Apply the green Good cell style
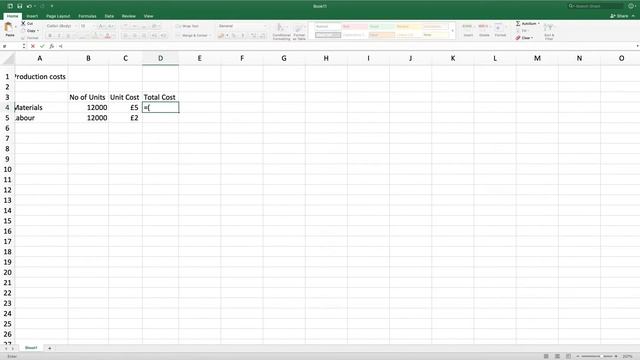This screenshot has width=640, height=360. pyautogui.click(x=381, y=27)
